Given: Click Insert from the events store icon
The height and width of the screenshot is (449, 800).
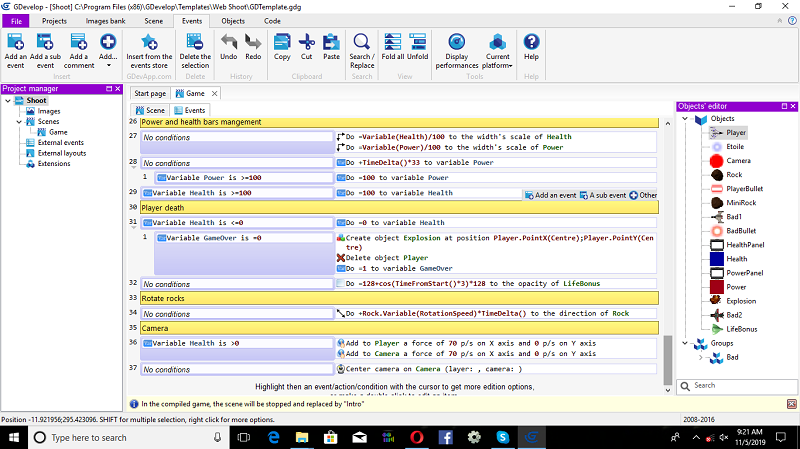Looking at the screenshot, I should pyautogui.click(x=150, y=42).
